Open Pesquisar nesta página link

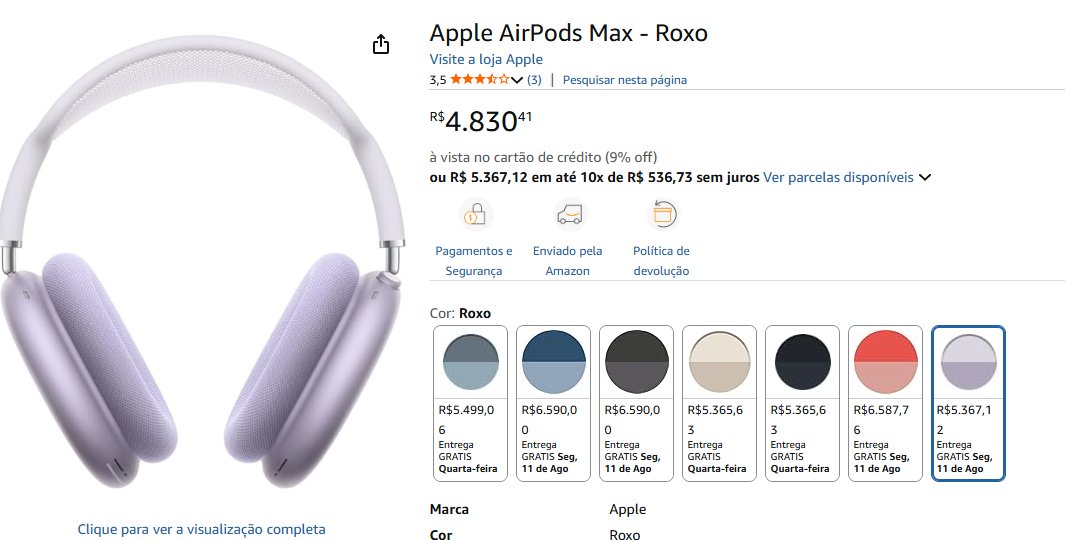point(625,79)
